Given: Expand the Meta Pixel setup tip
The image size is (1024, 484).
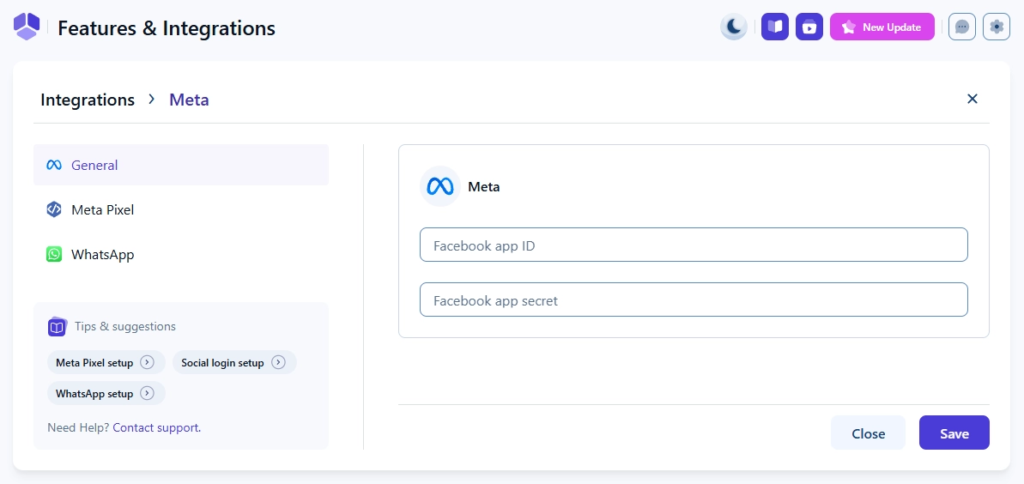Looking at the screenshot, I should [105, 363].
